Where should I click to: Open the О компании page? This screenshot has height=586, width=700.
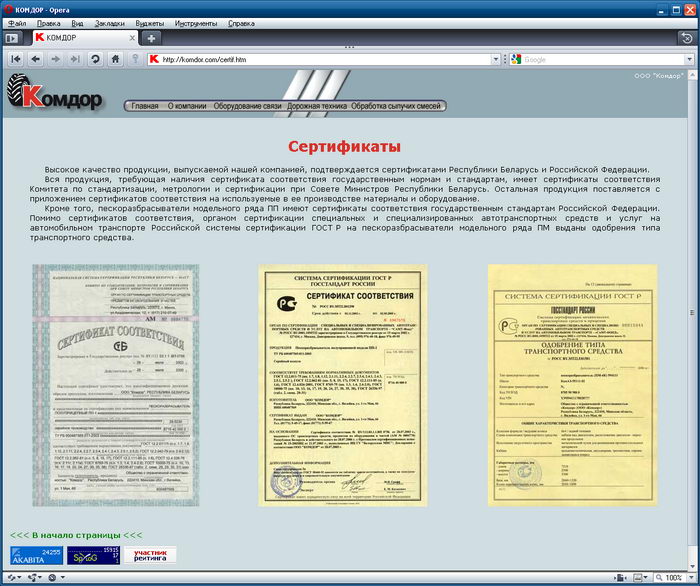(x=187, y=106)
